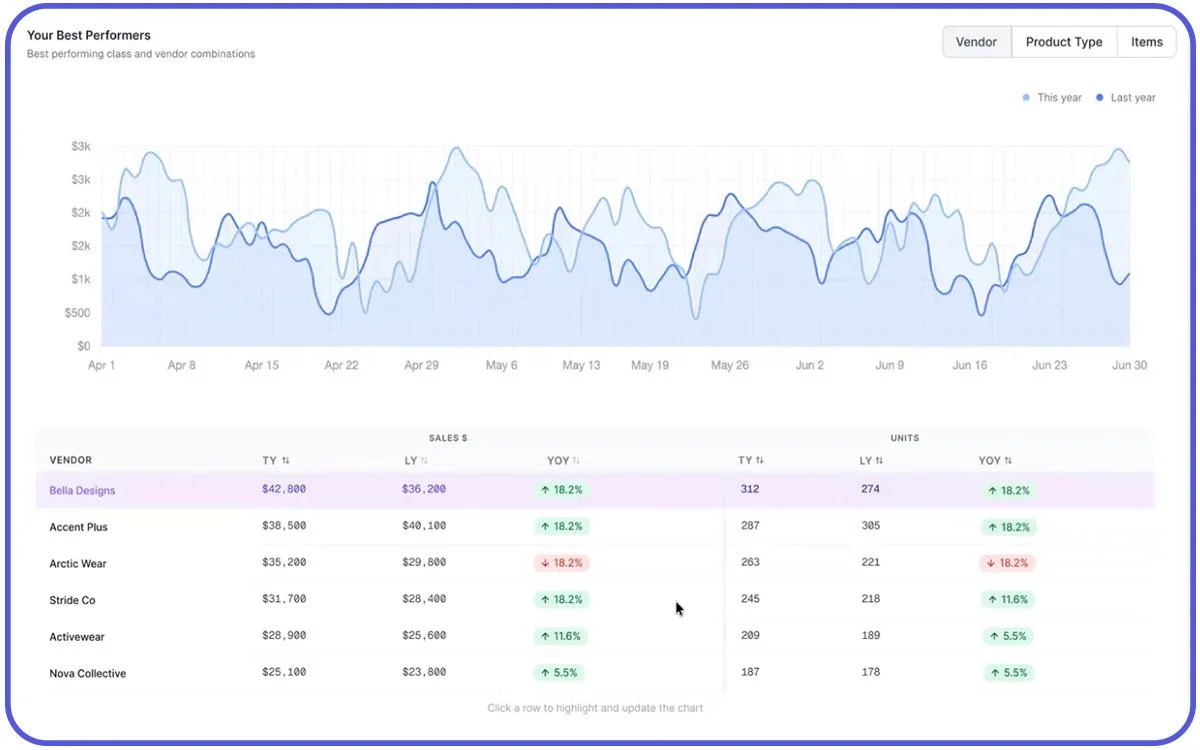
Task: Click units value 209 for Activewear
Action: [750, 636]
